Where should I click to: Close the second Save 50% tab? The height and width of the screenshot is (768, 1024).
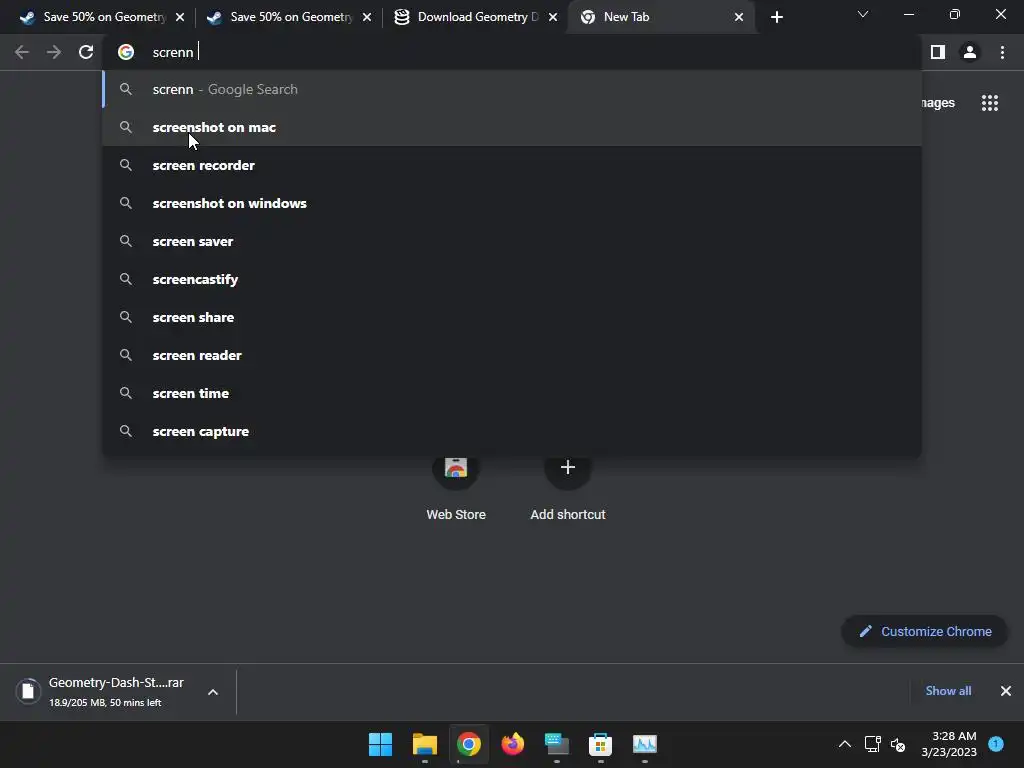[367, 18]
